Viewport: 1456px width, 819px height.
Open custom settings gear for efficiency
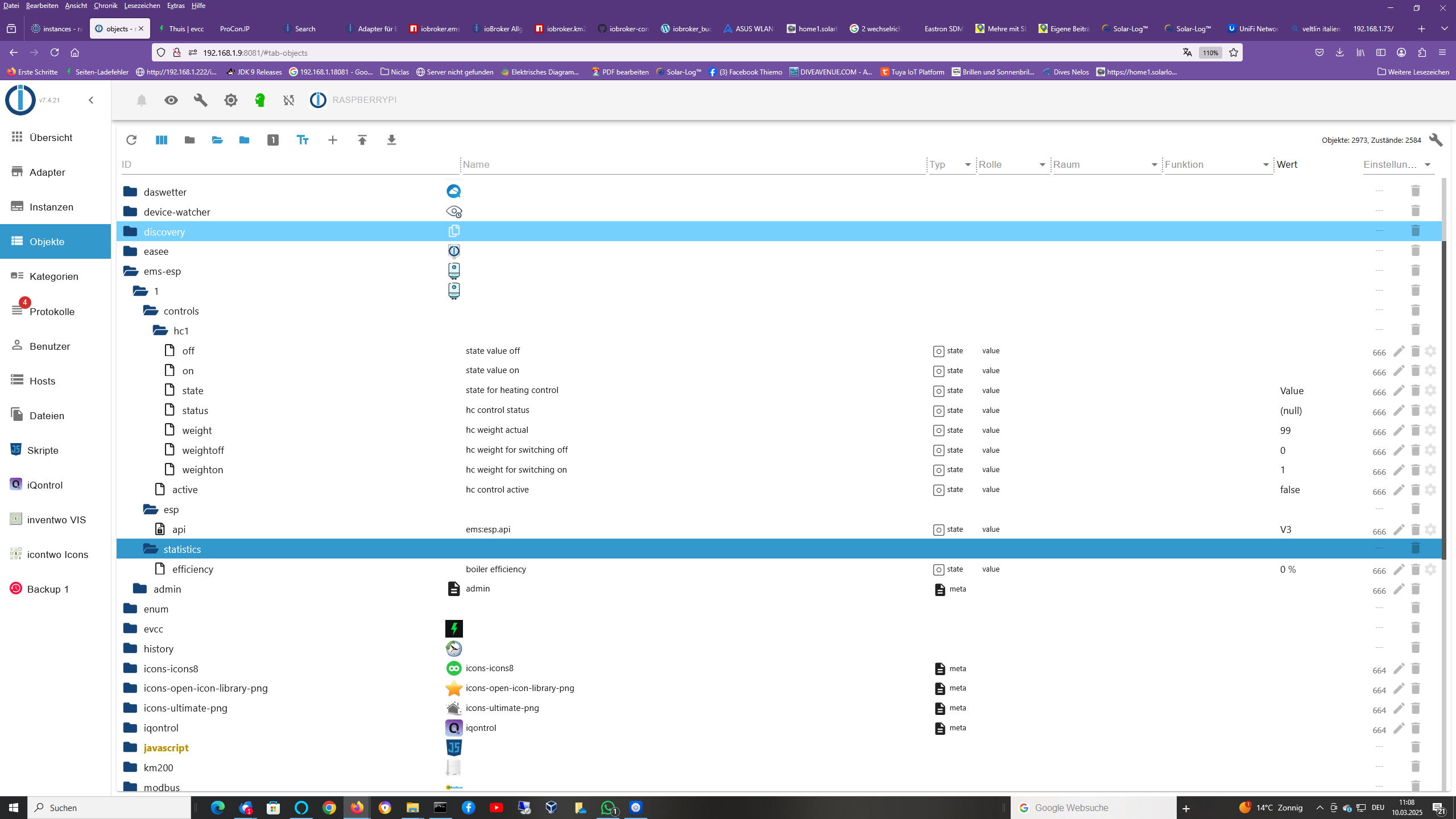(x=1431, y=569)
